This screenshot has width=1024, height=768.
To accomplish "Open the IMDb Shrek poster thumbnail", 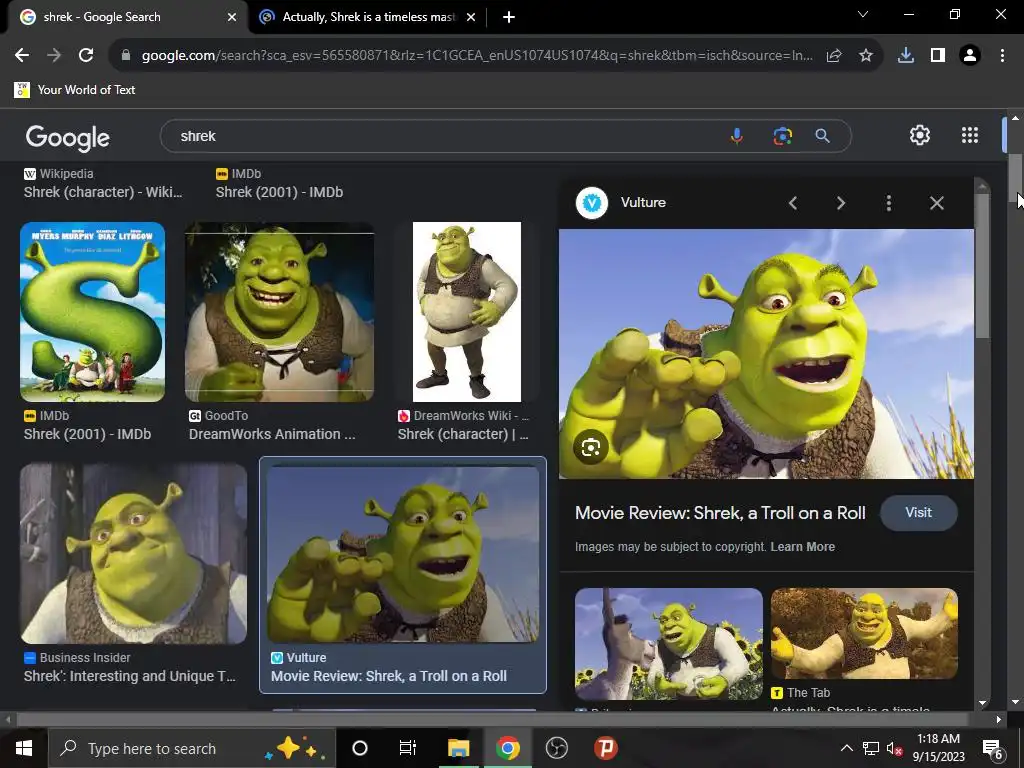I will tap(92, 312).
